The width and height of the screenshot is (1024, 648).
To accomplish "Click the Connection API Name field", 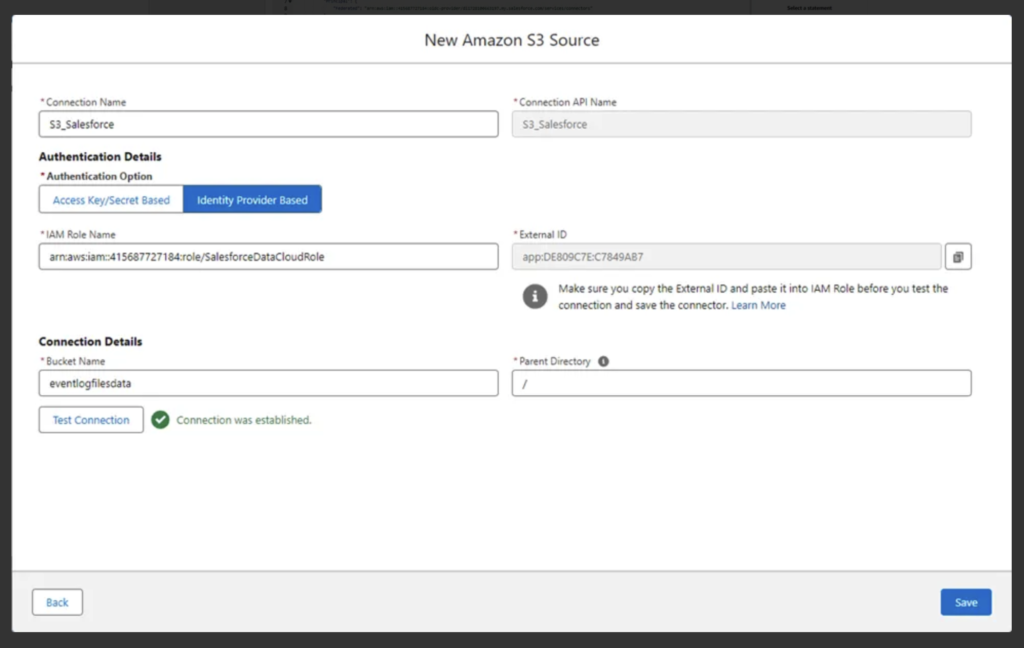I will tap(741, 124).
